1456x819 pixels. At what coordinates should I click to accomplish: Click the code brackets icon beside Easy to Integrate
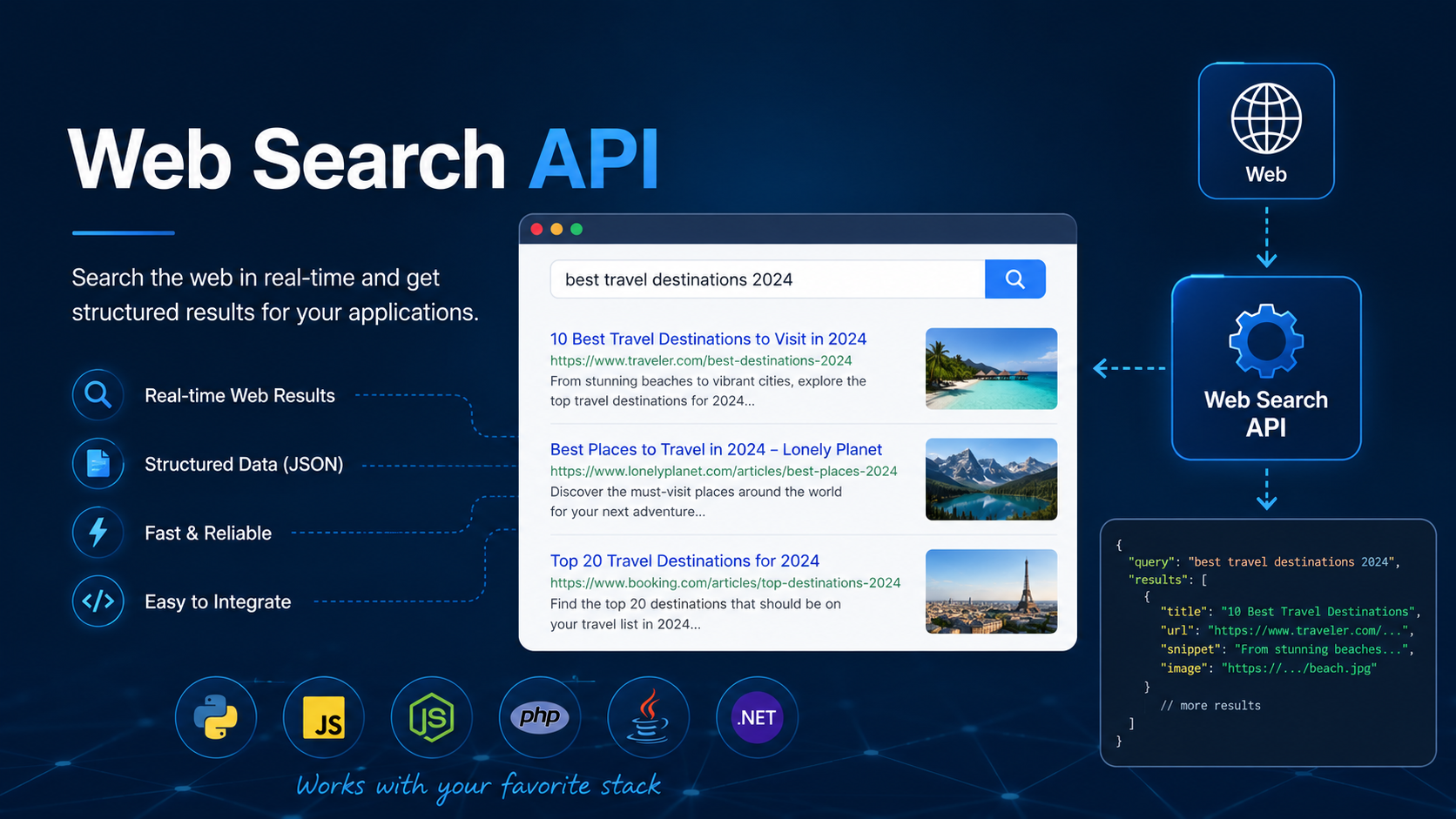tap(98, 601)
